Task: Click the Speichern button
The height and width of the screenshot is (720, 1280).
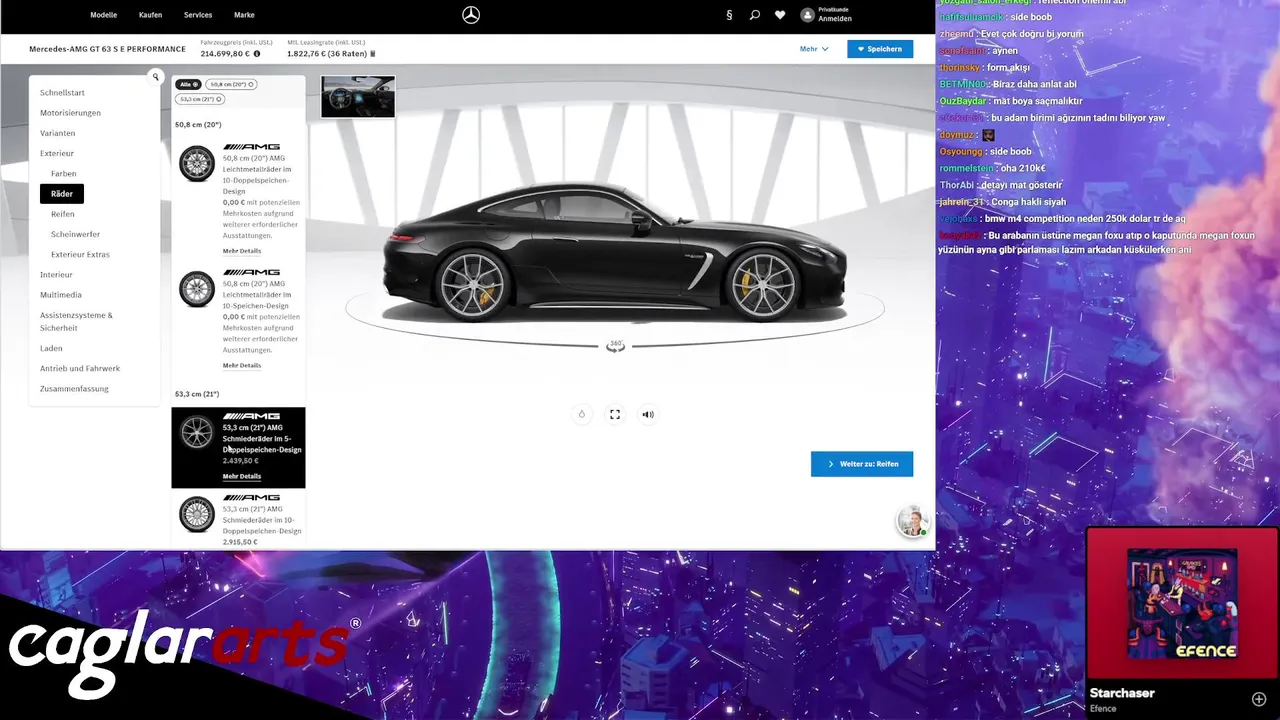Action: pos(880,49)
